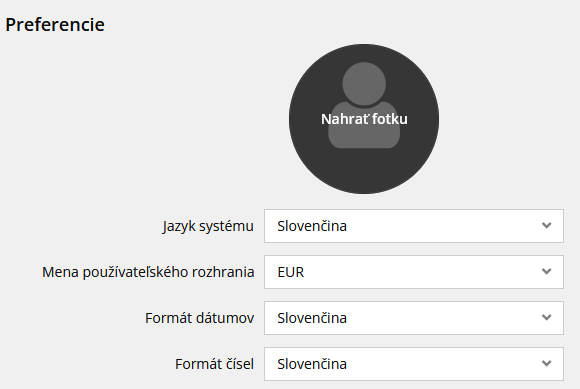Viewport: 580px width, 389px height.
Task: Click the user silhouette head icon
Action: point(364,84)
